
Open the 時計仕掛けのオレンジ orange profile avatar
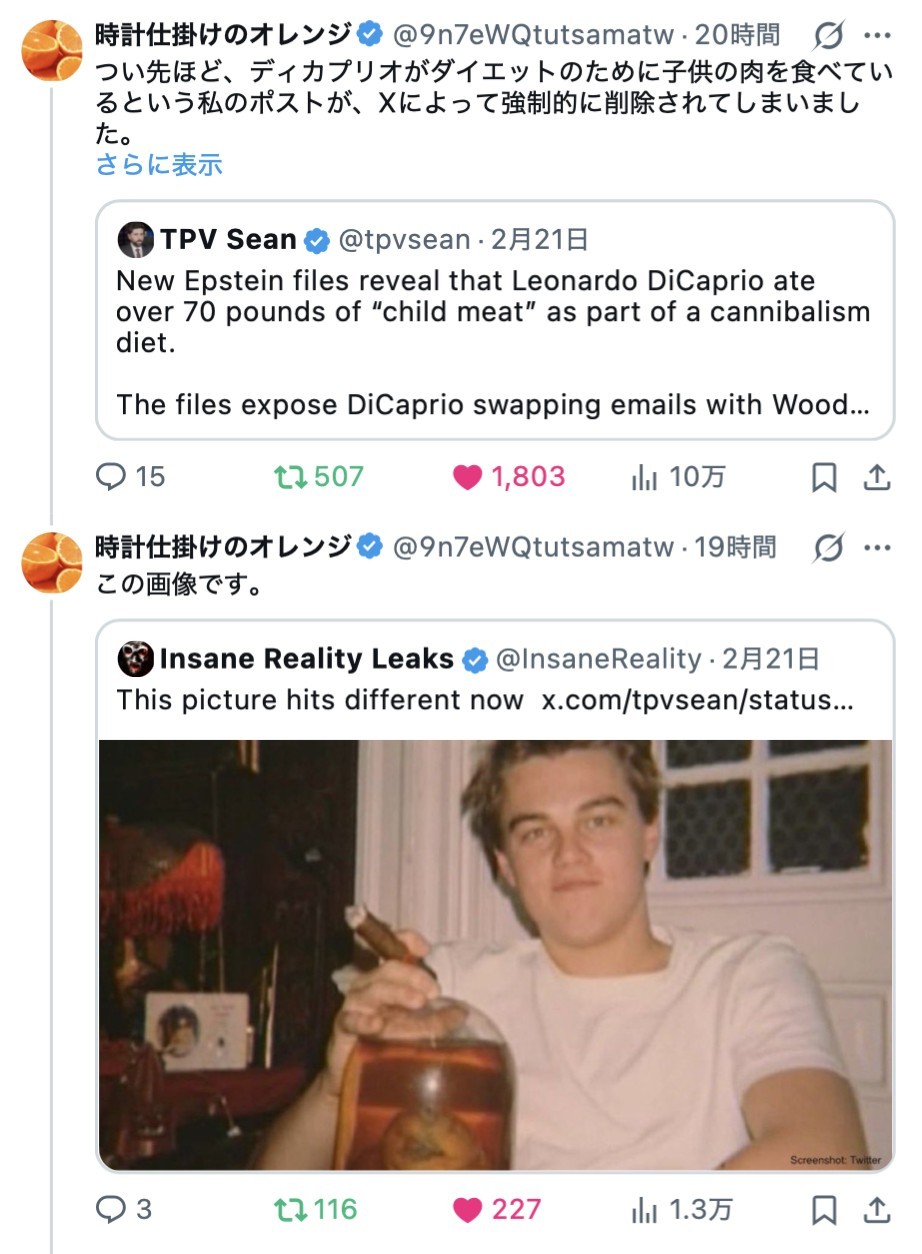click(52, 50)
